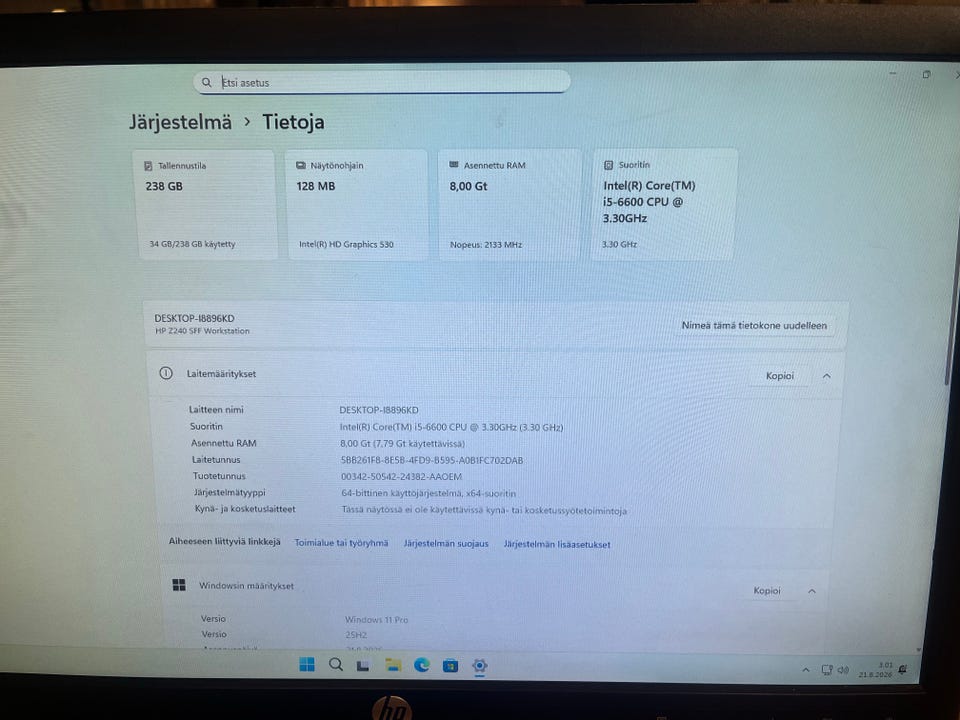Click Nimeä tämä tietokone uudelleen button
Viewport: 960px width, 720px height.
click(754, 326)
